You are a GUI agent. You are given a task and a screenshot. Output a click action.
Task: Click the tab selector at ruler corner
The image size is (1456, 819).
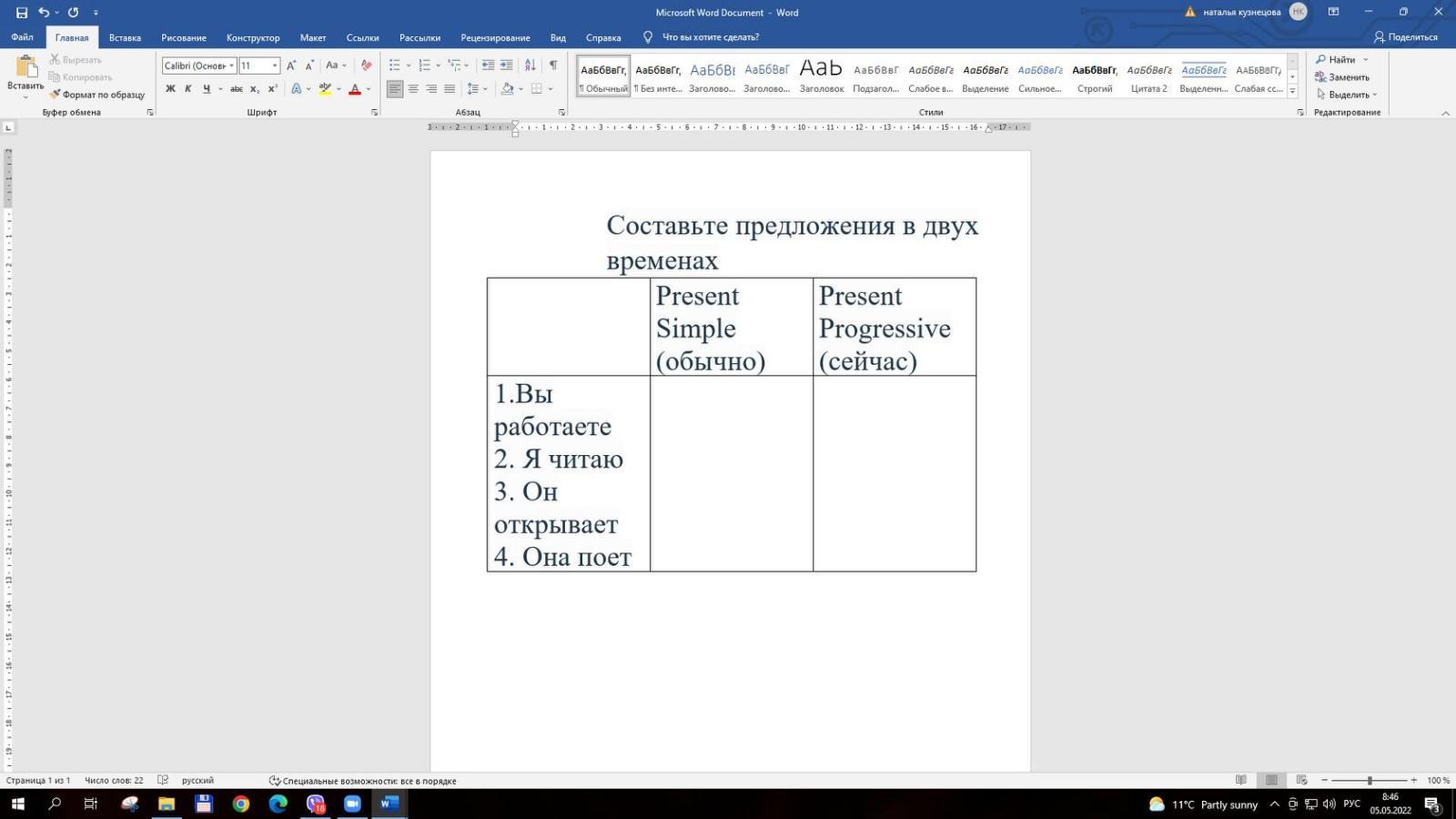click(x=8, y=127)
